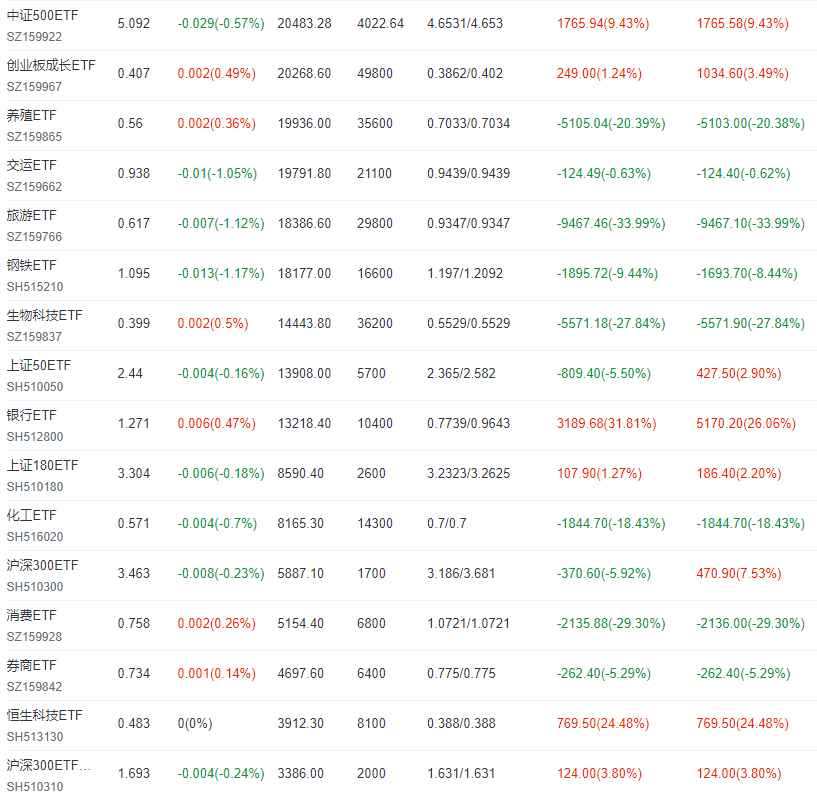Click the market value 19936.00
817x796 pixels.
pyautogui.click(x=304, y=124)
